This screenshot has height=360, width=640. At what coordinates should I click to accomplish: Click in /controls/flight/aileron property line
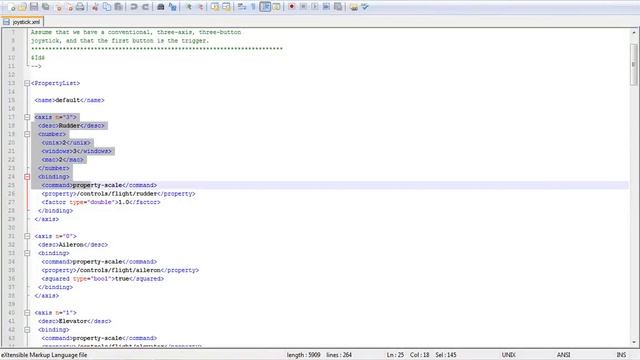pos(120,270)
